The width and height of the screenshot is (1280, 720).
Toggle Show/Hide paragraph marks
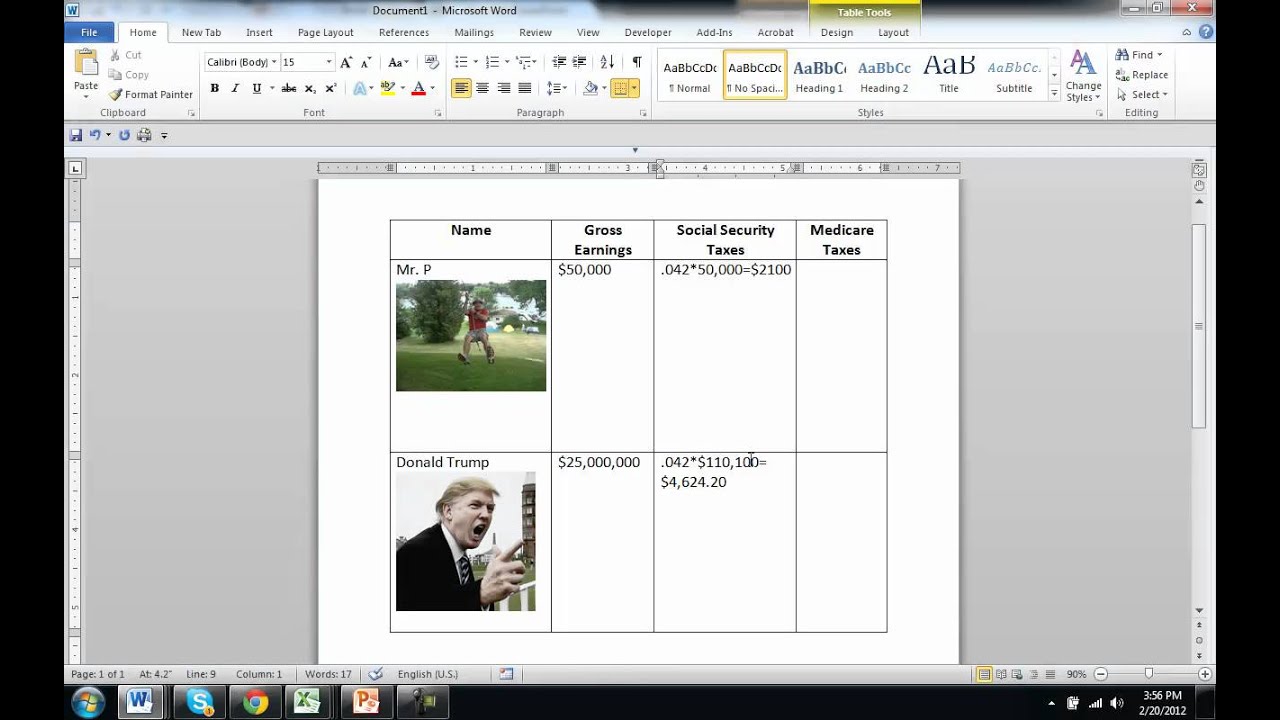click(x=637, y=62)
